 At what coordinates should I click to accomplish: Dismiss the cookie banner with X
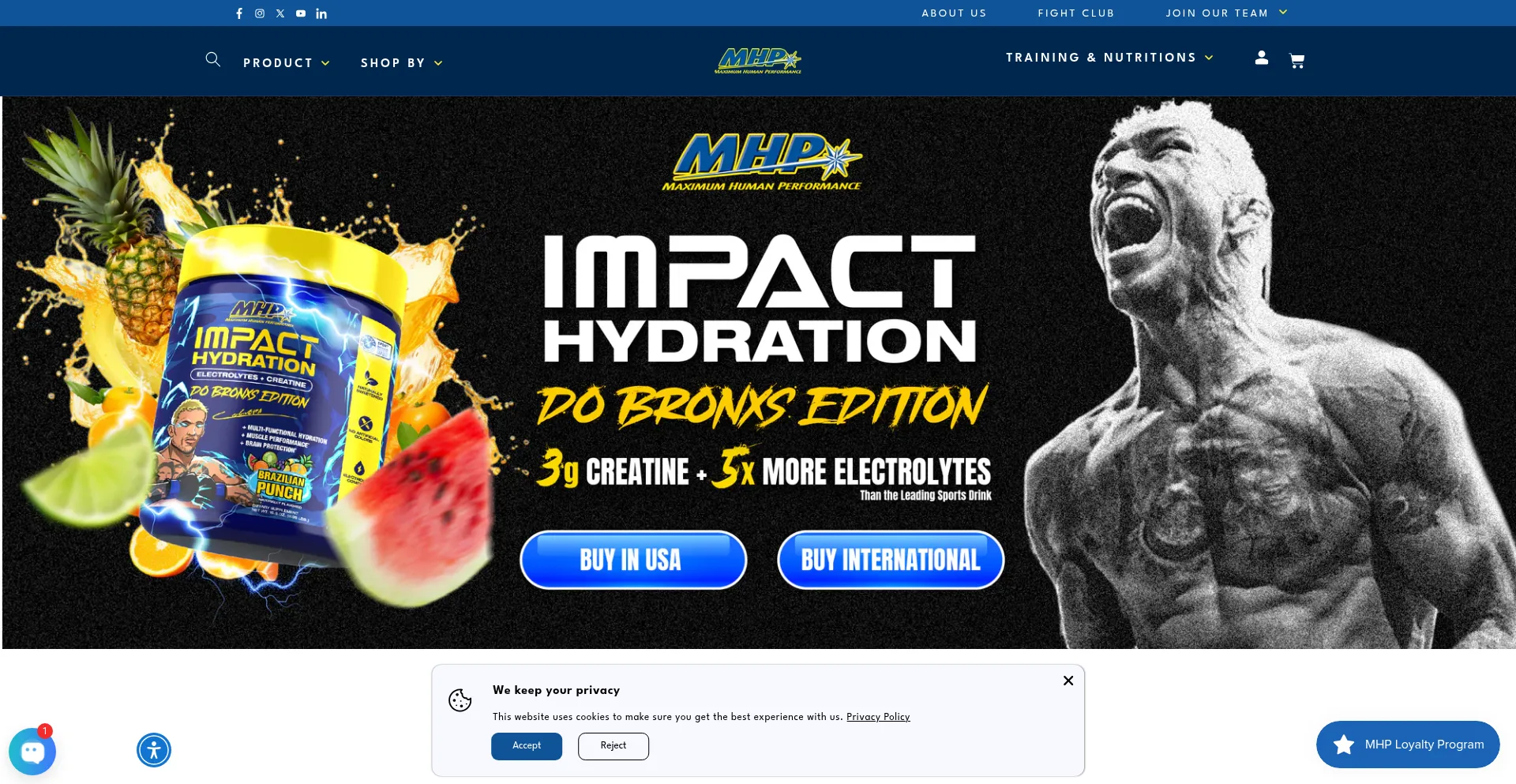[x=1068, y=681]
